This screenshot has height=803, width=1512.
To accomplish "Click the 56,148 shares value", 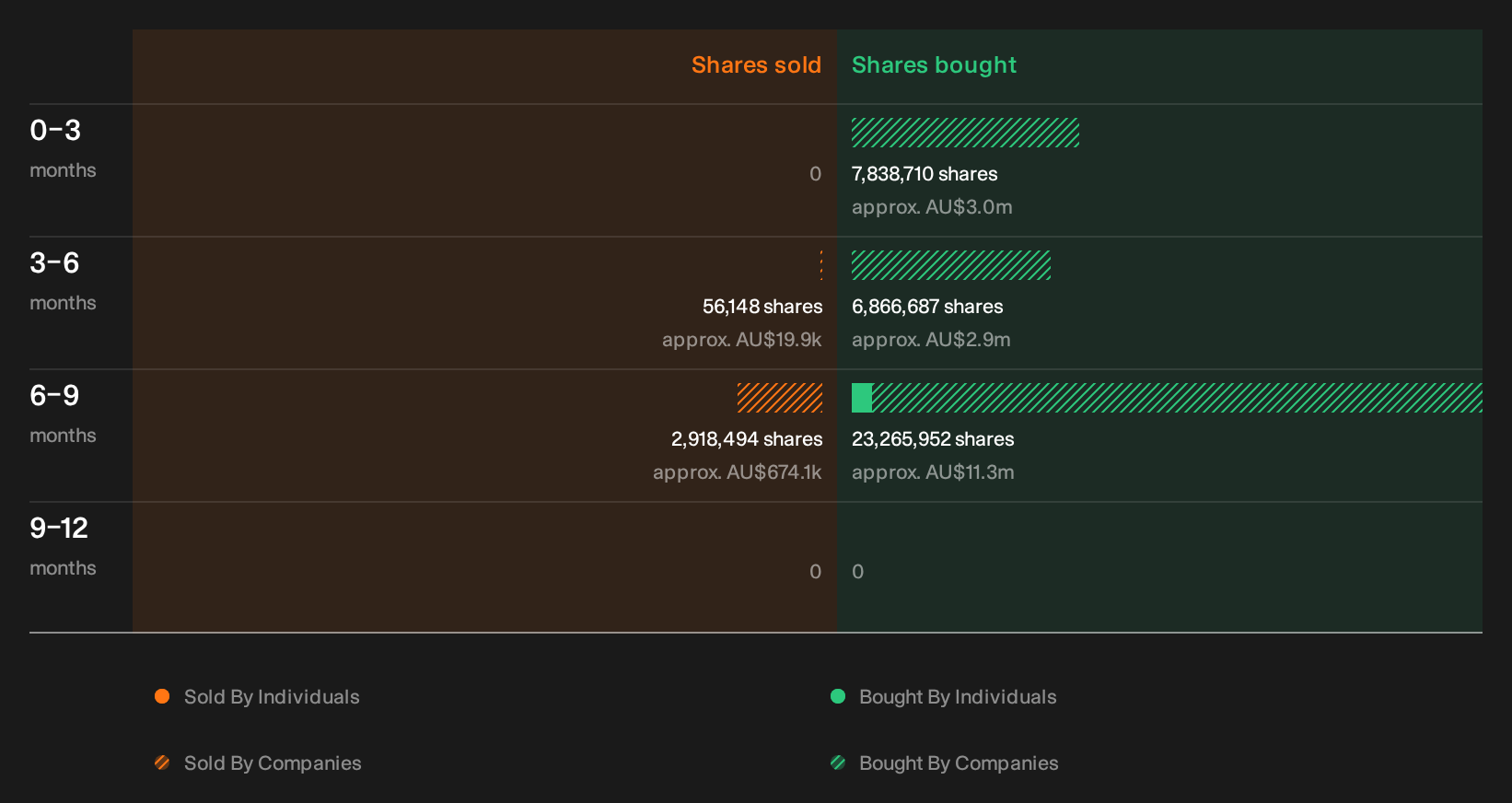I will [762, 307].
